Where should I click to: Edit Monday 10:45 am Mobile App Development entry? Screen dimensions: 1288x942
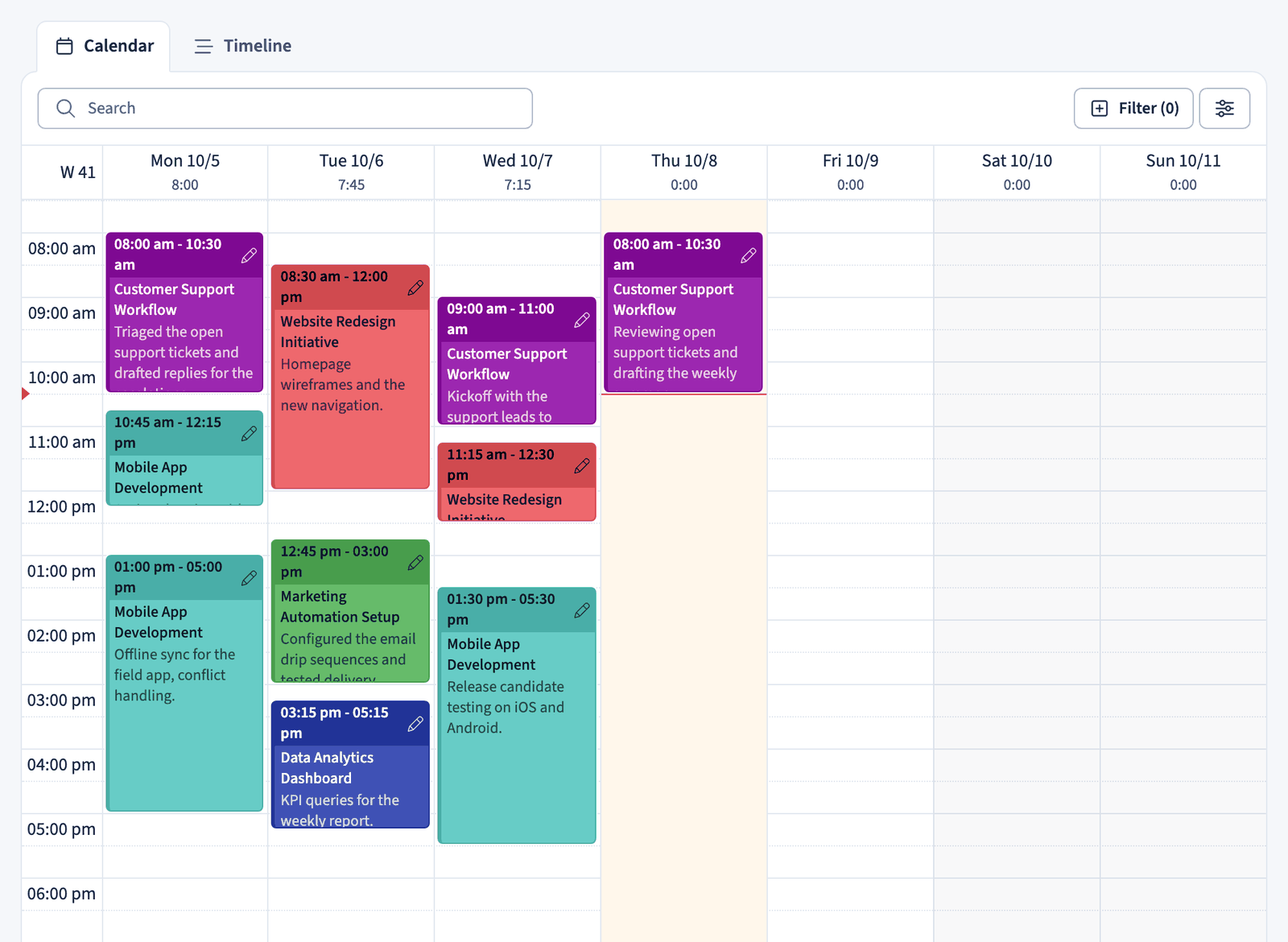tap(249, 433)
